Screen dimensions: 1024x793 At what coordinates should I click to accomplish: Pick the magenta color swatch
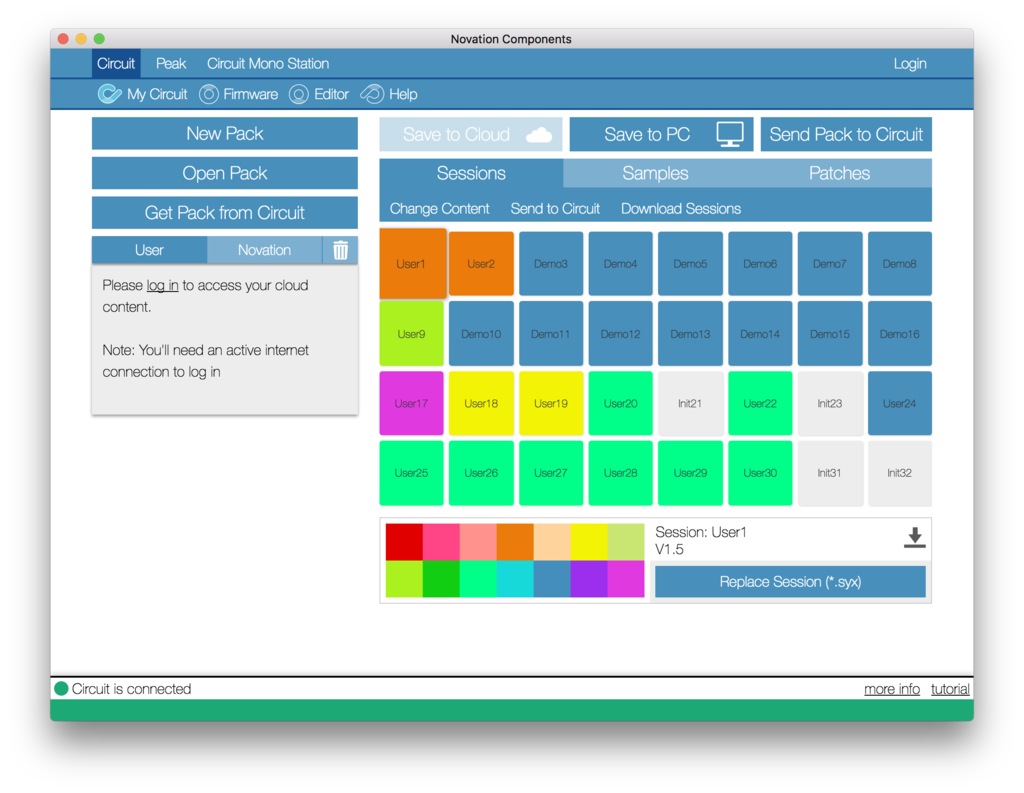[626, 579]
